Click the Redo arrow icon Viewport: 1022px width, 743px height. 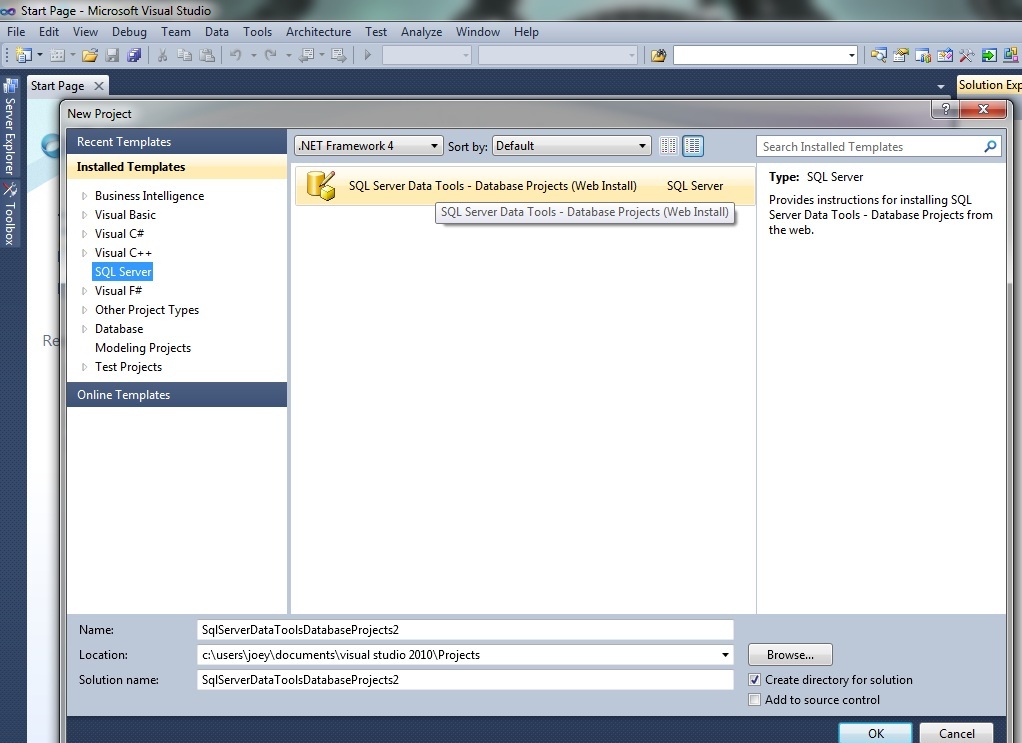[270, 55]
